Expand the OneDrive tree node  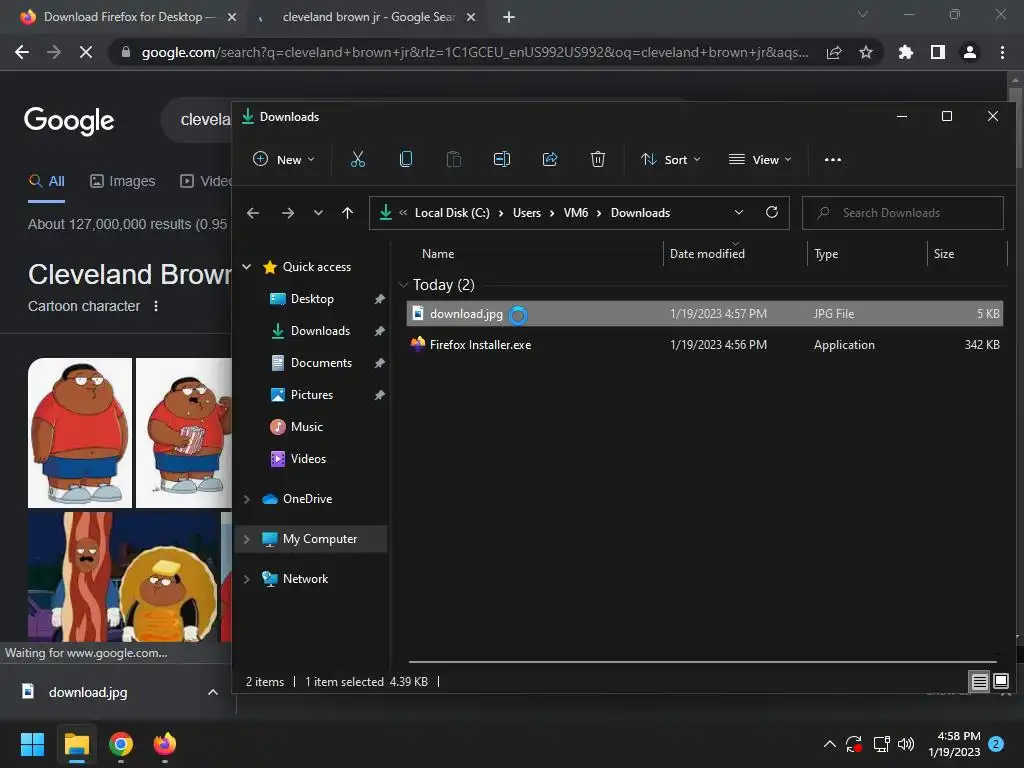click(x=247, y=499)
